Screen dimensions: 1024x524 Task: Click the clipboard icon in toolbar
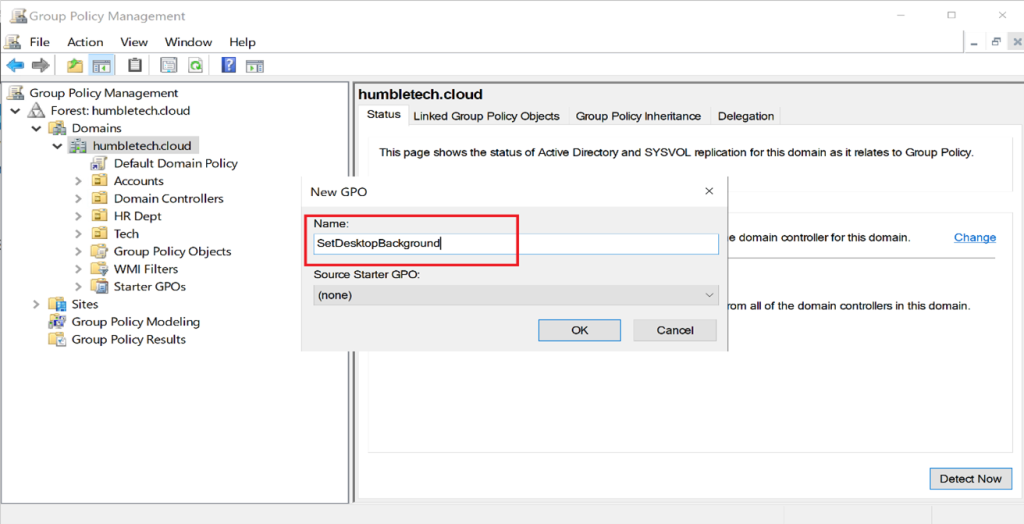pos(134,66)
